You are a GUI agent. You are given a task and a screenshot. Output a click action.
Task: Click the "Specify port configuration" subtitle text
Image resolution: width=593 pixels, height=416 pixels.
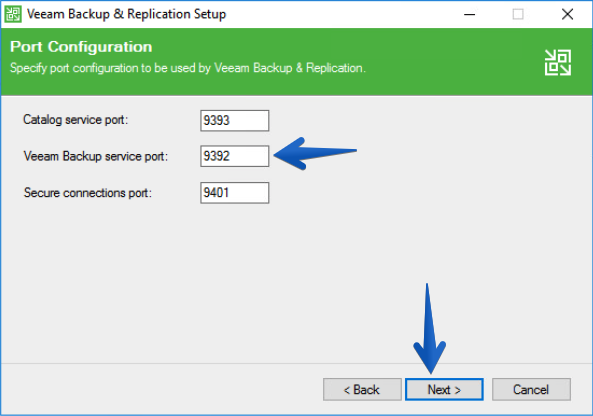point(188,68)
